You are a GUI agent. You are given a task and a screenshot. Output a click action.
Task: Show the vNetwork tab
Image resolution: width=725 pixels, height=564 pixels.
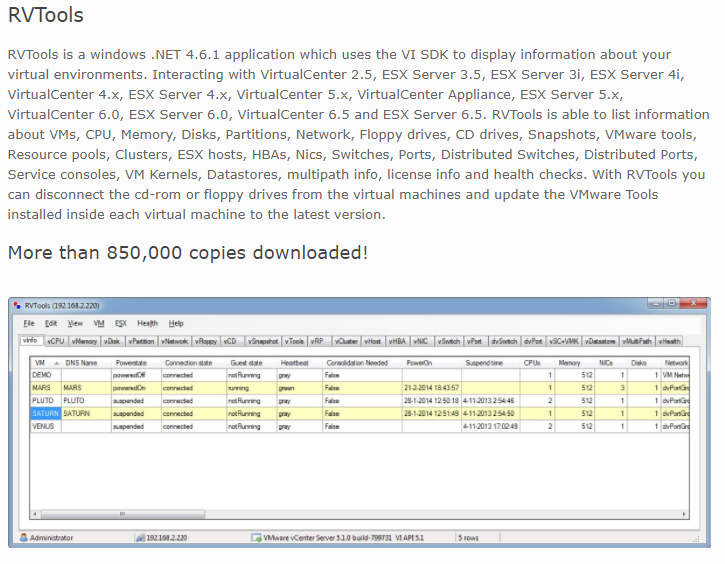click(174, 341)
